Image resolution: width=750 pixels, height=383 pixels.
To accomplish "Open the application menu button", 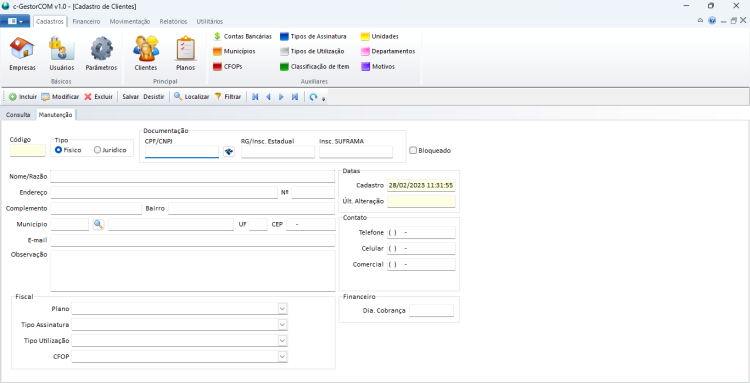I will point(15,22).
